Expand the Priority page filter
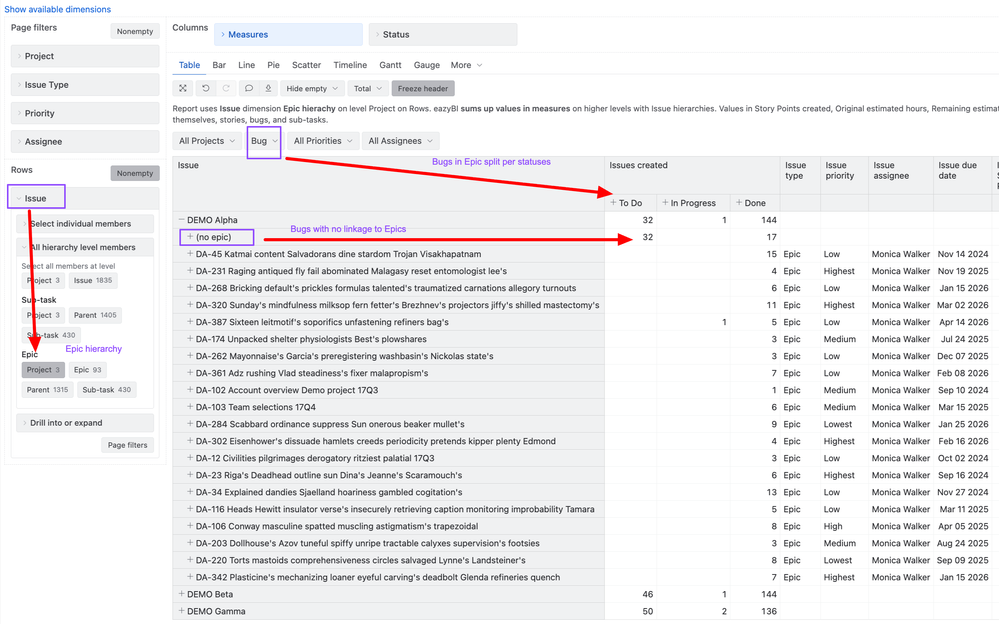Screen dimensions: 999x624 (85, 113)
